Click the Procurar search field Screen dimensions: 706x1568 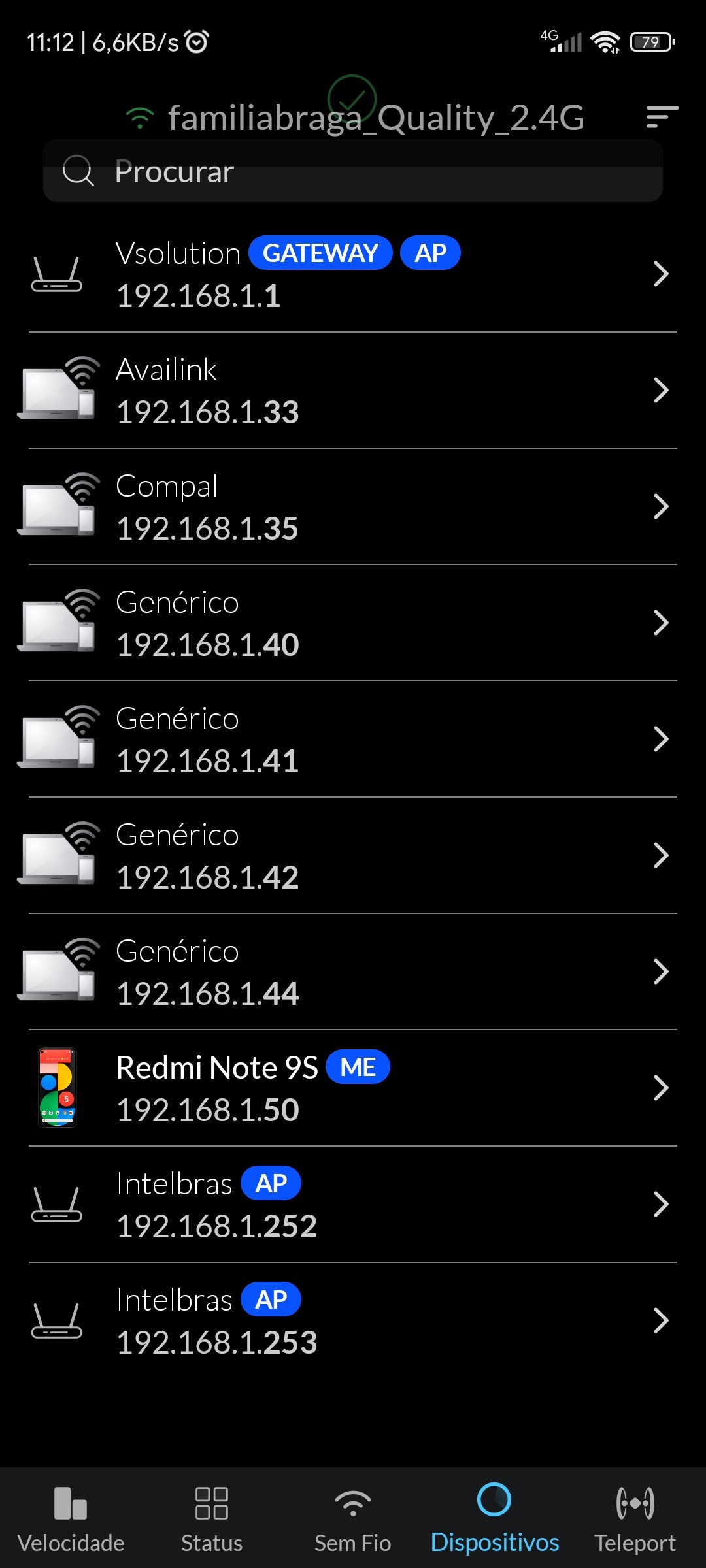click(379, 172)
